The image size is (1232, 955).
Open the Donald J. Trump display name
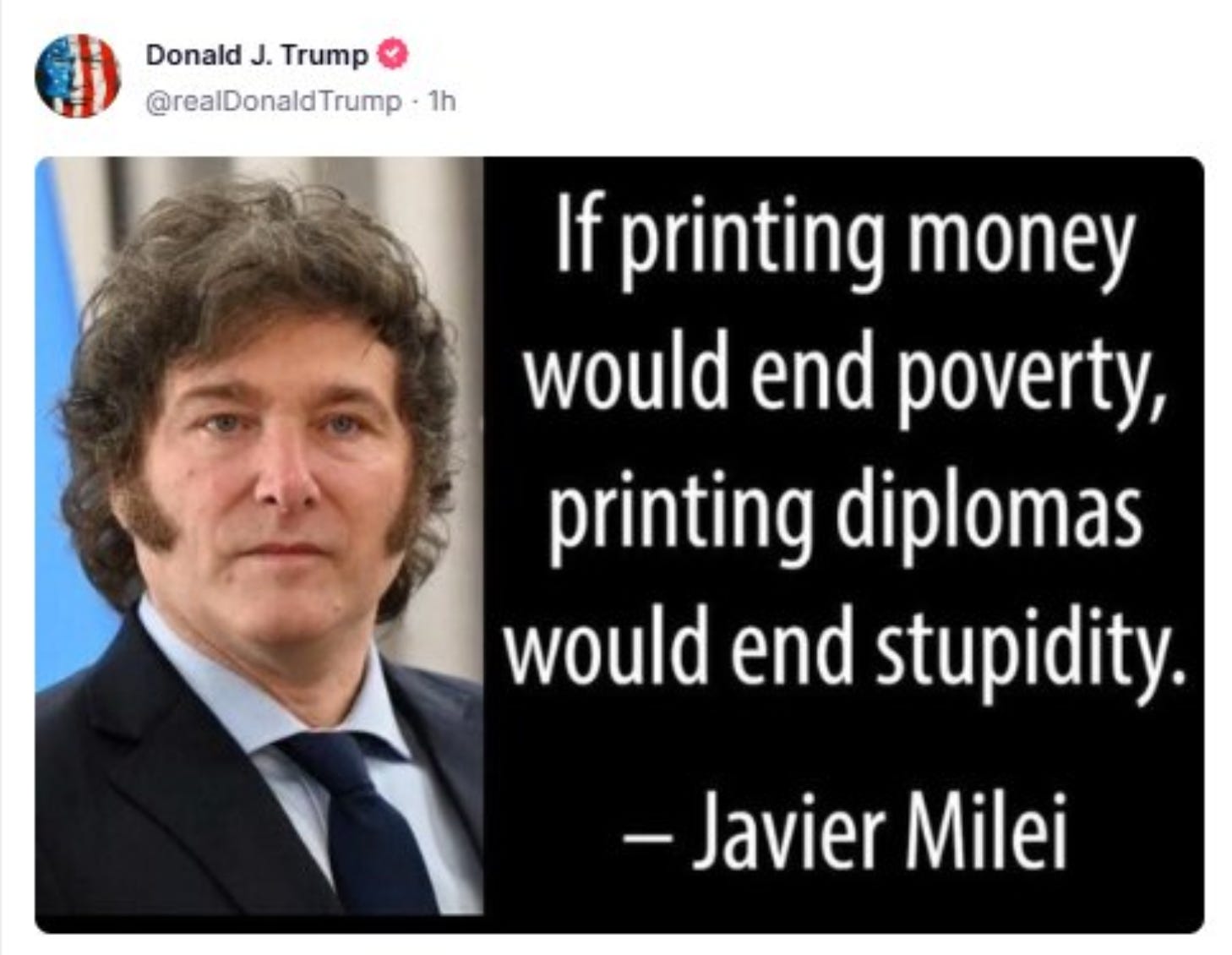257,55
